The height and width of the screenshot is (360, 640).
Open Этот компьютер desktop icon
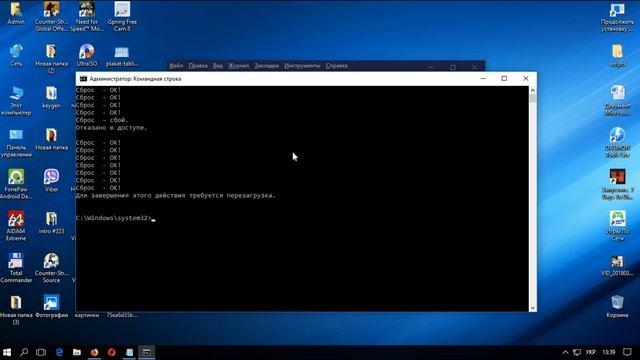[16, 100]
